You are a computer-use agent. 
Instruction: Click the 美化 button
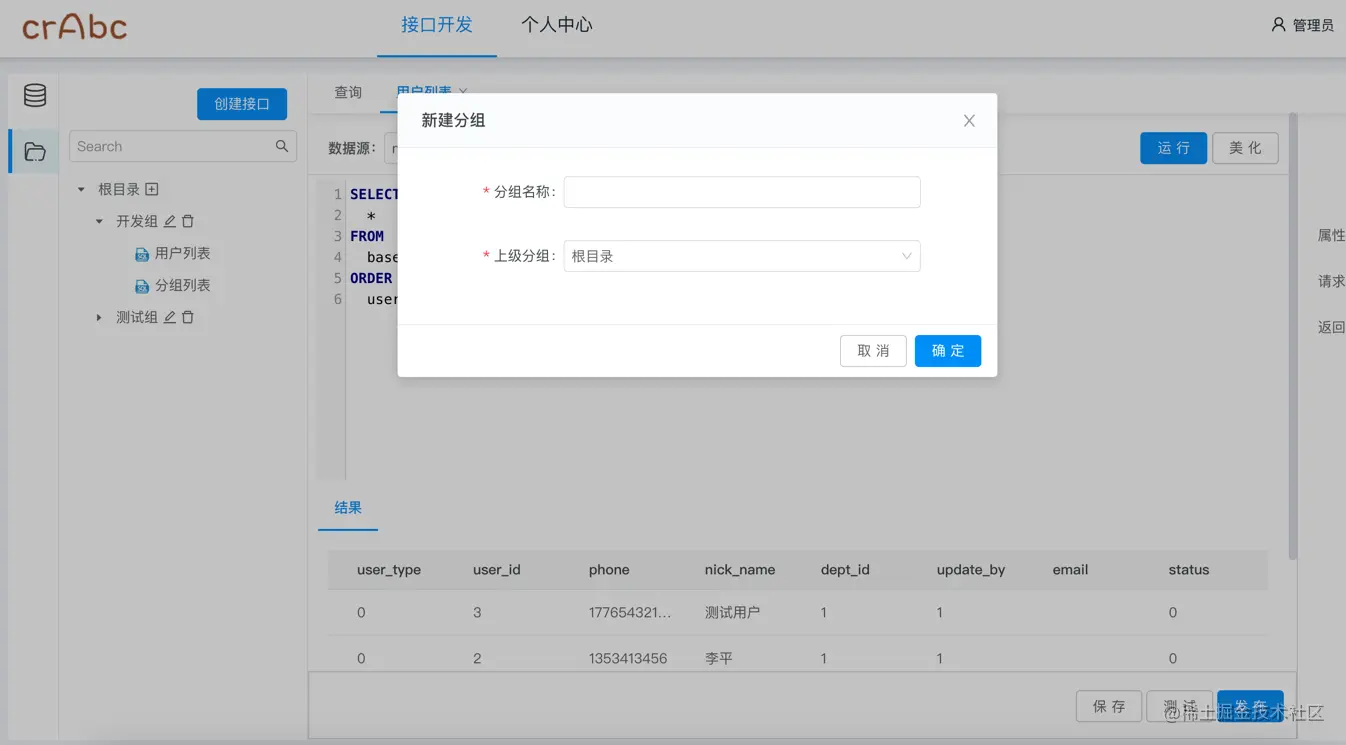click(1245, 148)
